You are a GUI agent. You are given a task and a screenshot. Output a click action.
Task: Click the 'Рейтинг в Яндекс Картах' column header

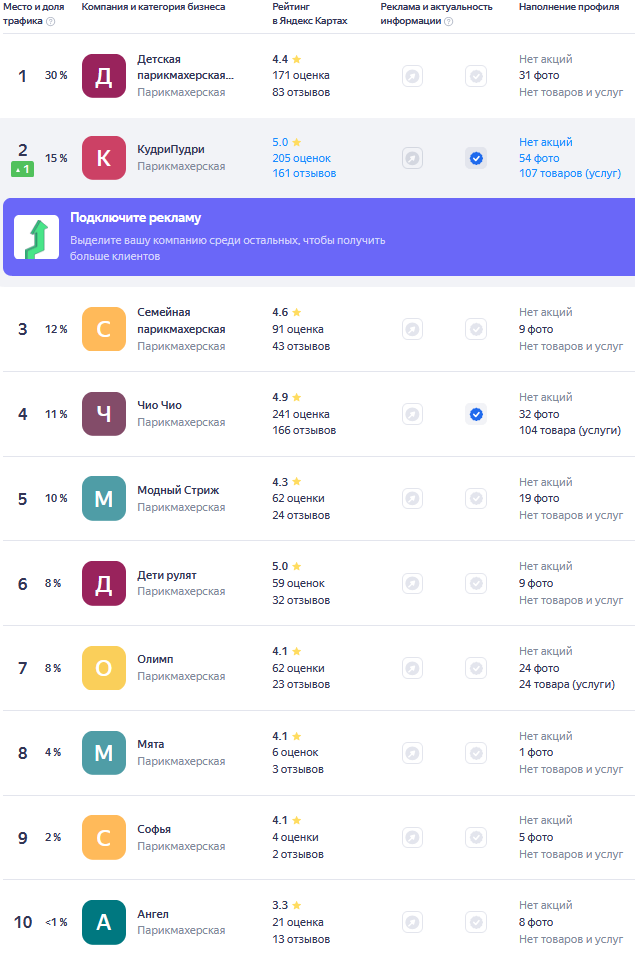click(310, 13)
